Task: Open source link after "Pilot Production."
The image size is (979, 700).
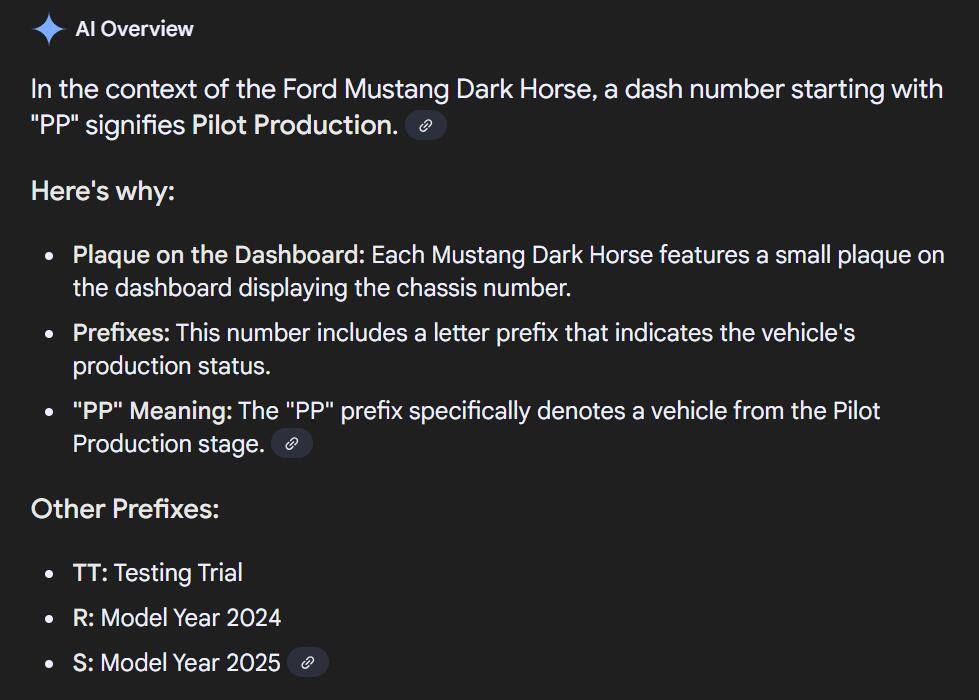Action: pos(426,126)
